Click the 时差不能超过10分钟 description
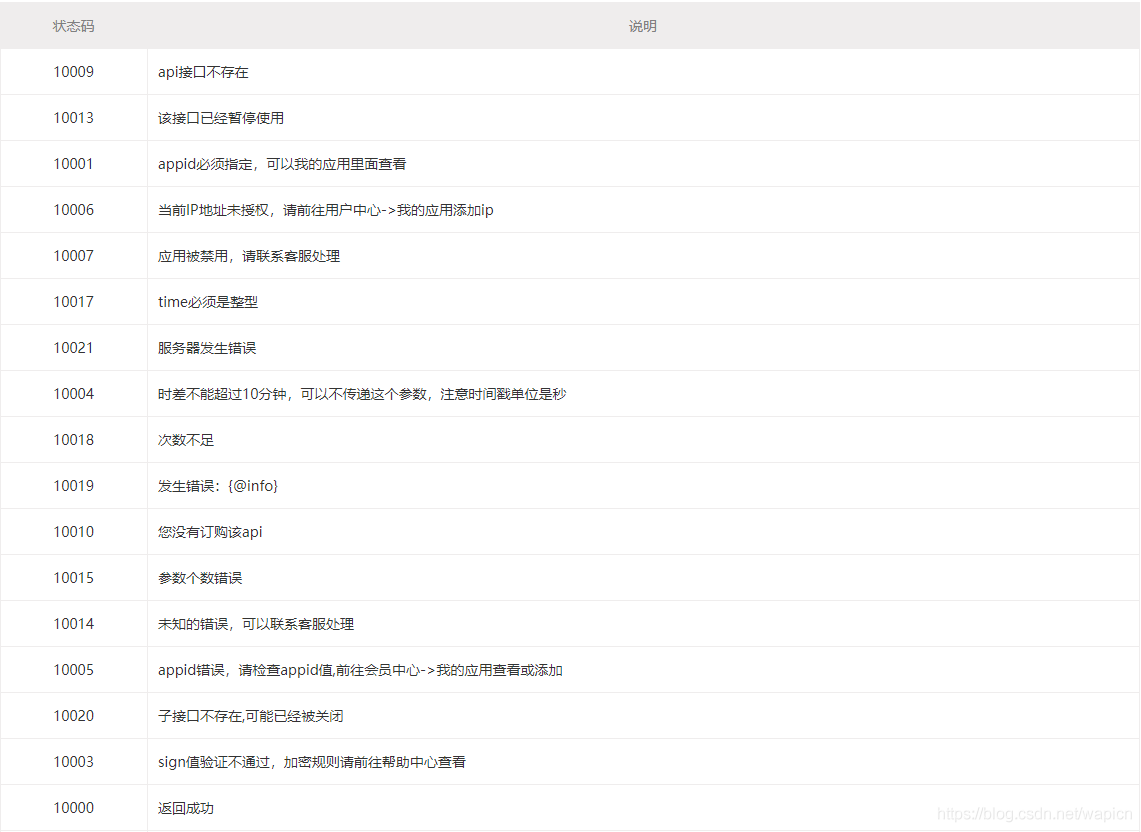1141x832 pixels. pos(362,393)
